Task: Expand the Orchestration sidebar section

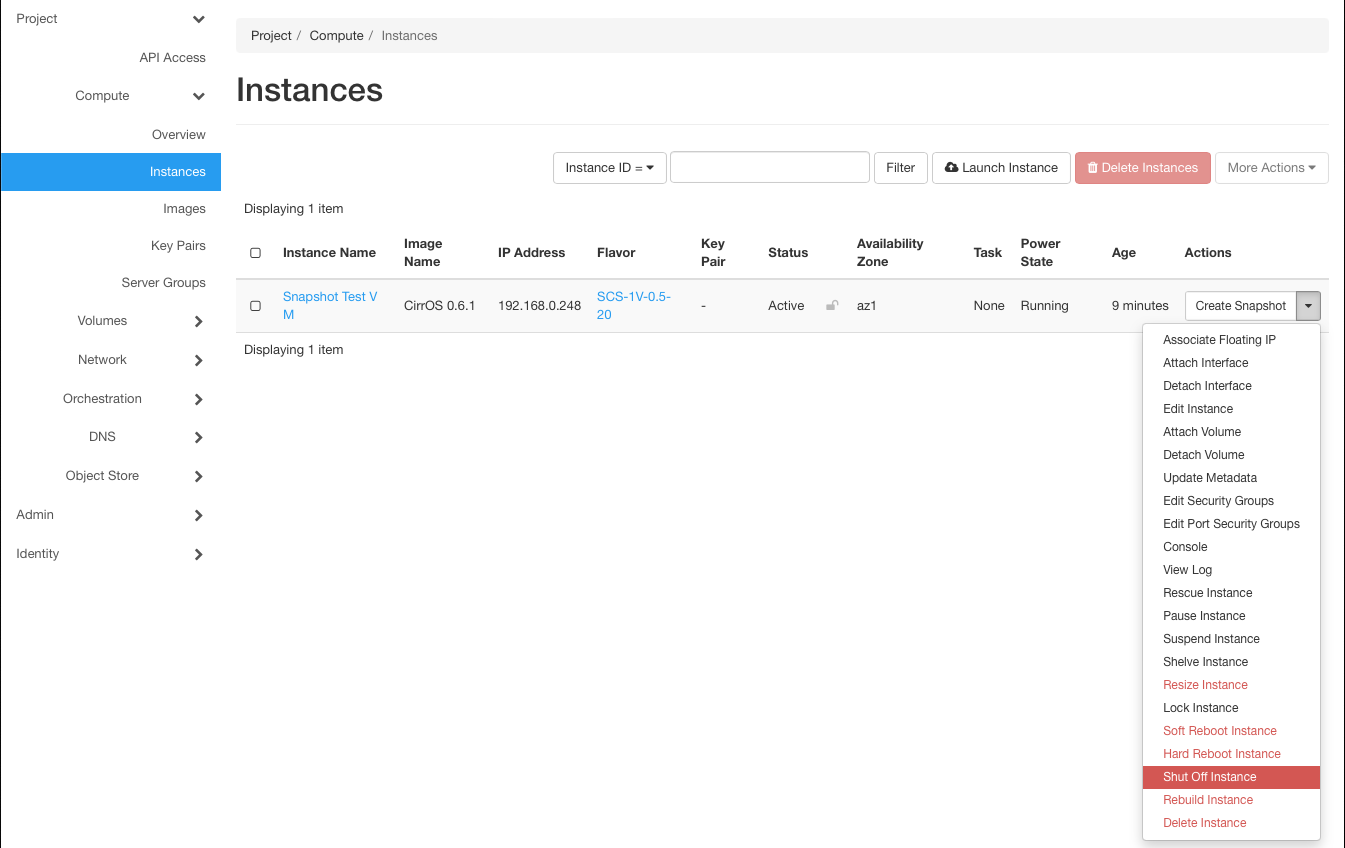Action: 198,399
